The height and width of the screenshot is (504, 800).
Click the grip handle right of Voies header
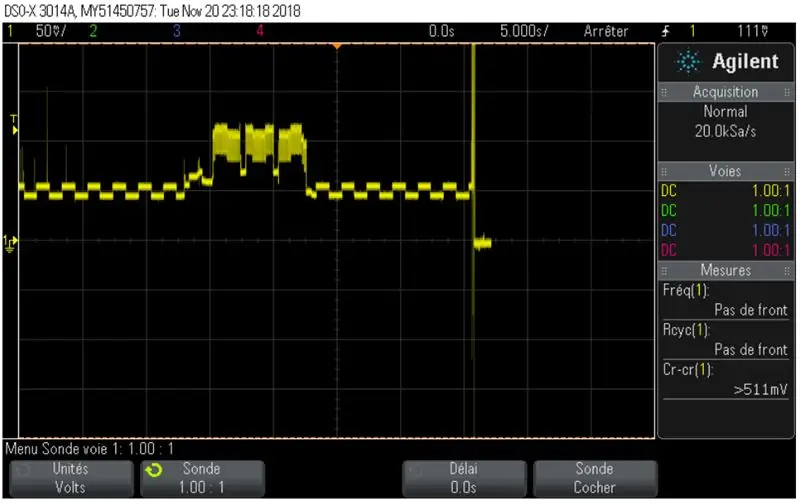coord(787,171)
